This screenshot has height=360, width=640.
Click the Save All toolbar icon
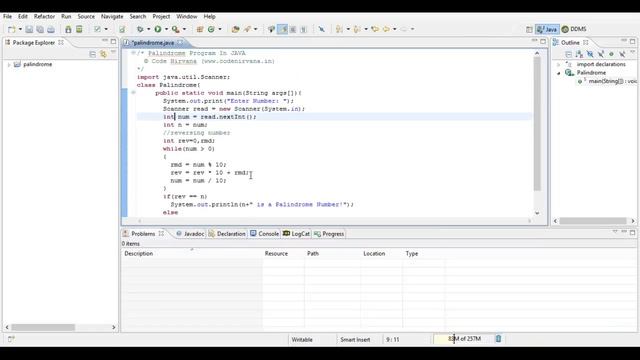tap(40, 29)
